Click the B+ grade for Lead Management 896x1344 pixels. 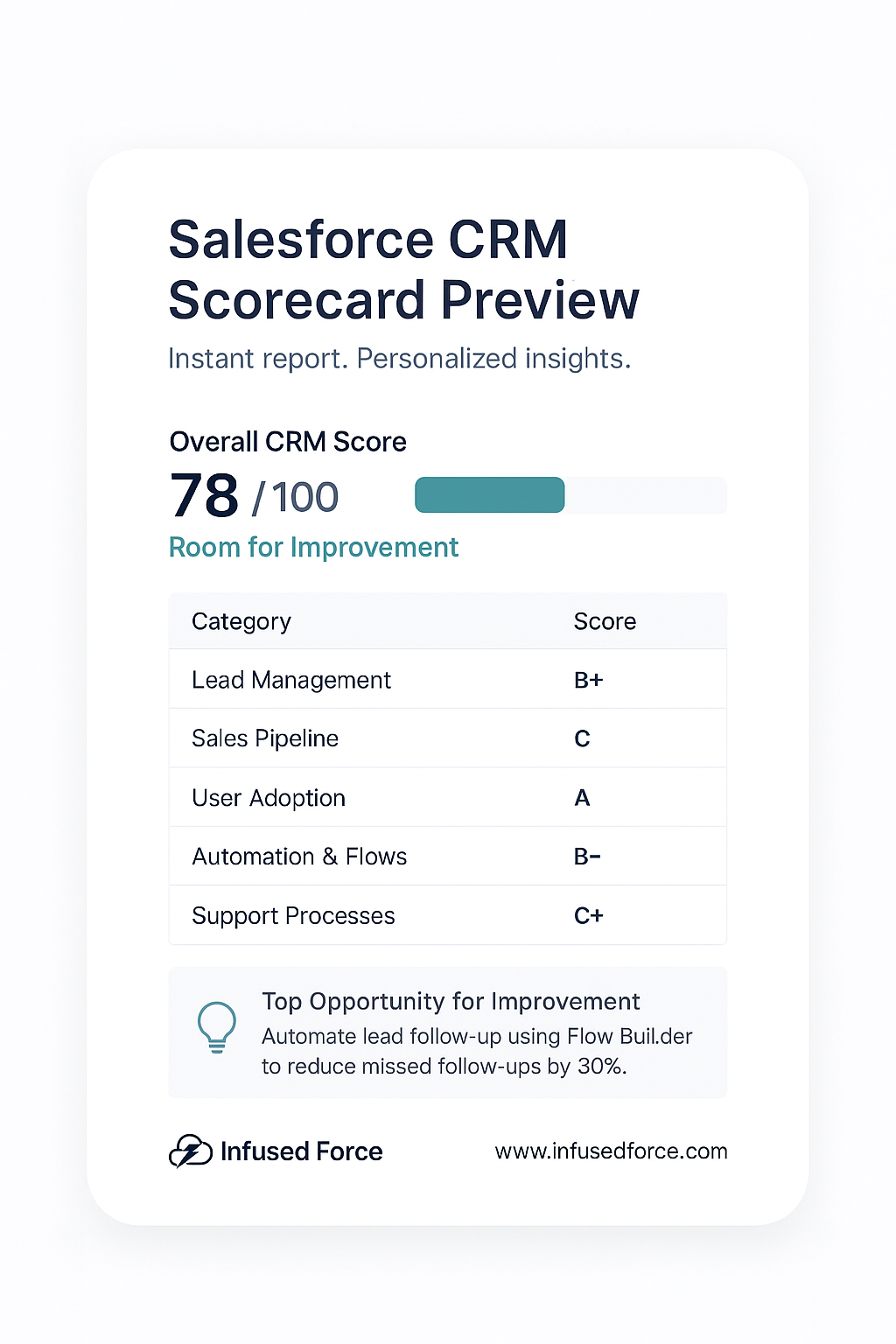589,679
